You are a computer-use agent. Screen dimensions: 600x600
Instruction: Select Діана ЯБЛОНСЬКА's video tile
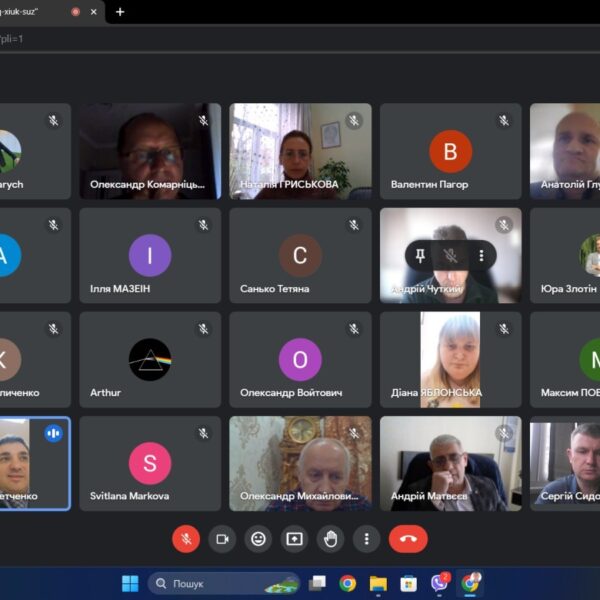coord(450,359)
